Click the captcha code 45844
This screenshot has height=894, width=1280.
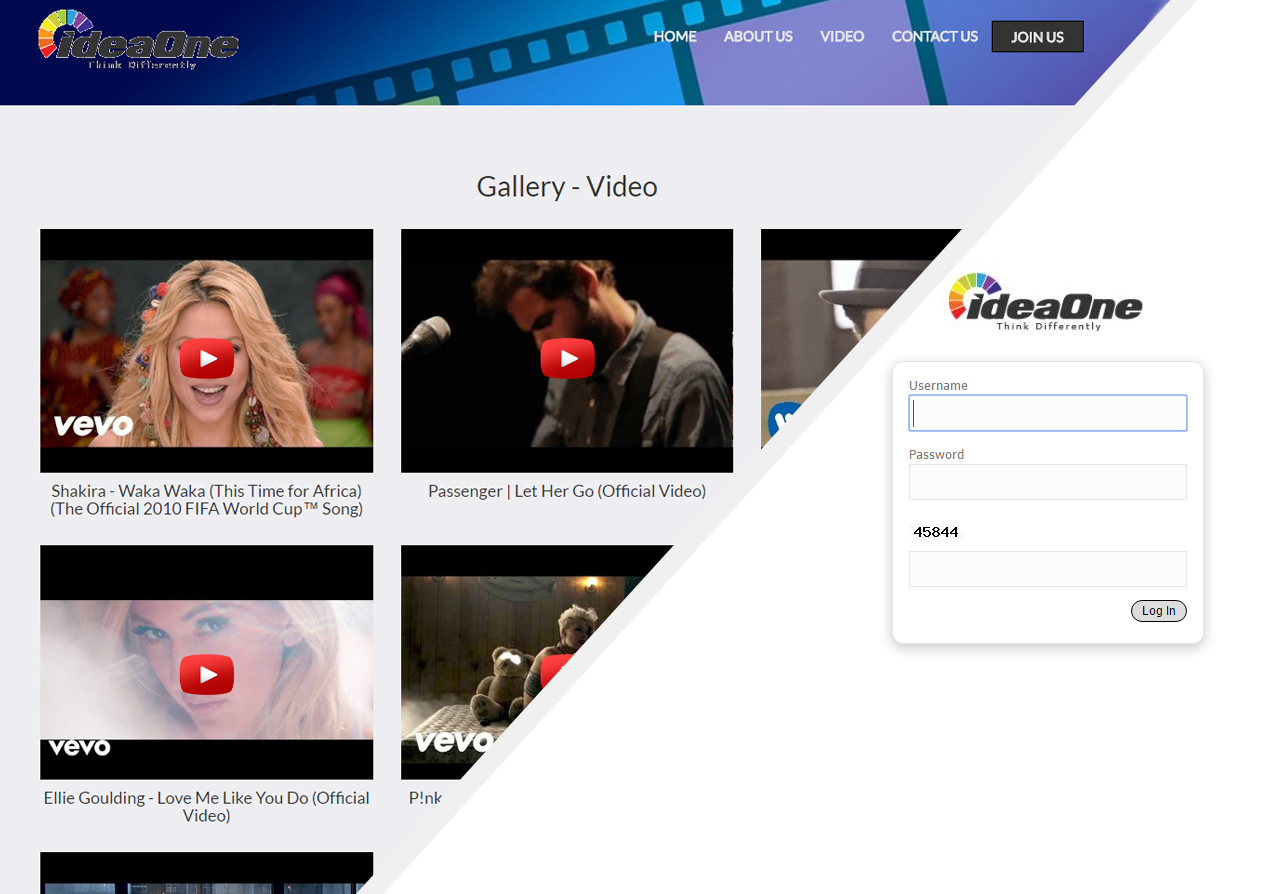pos(936,532)
